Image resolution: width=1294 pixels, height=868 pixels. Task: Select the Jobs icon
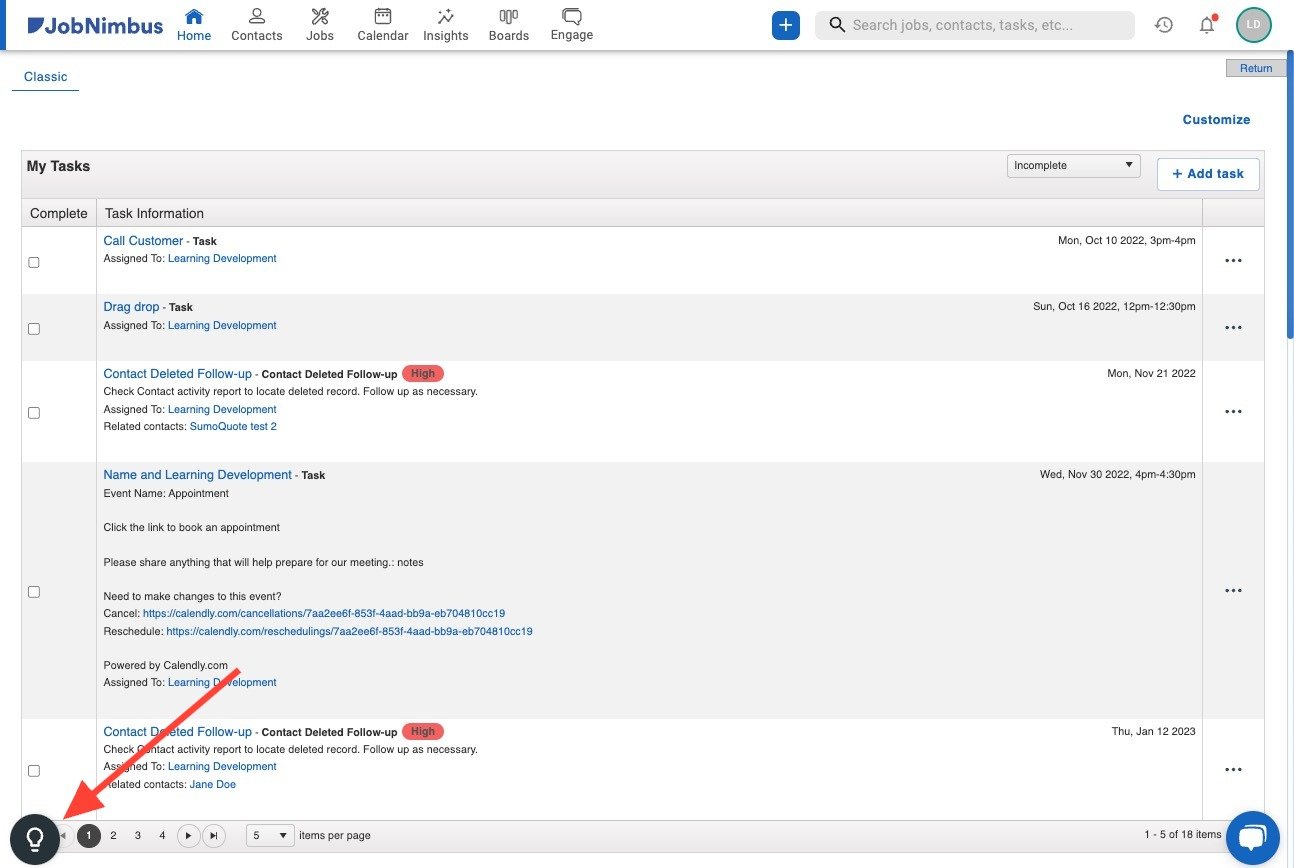point(319,24)
